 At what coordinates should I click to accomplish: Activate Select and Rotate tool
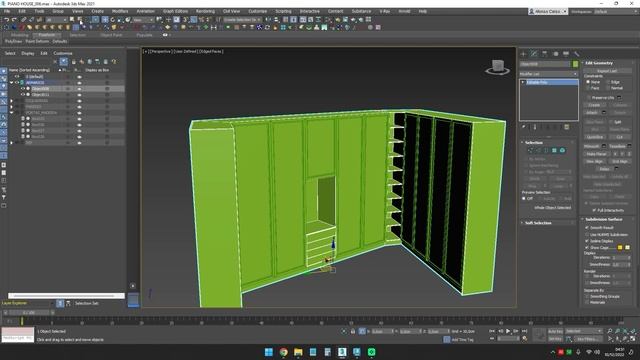(x=113, y=20)
